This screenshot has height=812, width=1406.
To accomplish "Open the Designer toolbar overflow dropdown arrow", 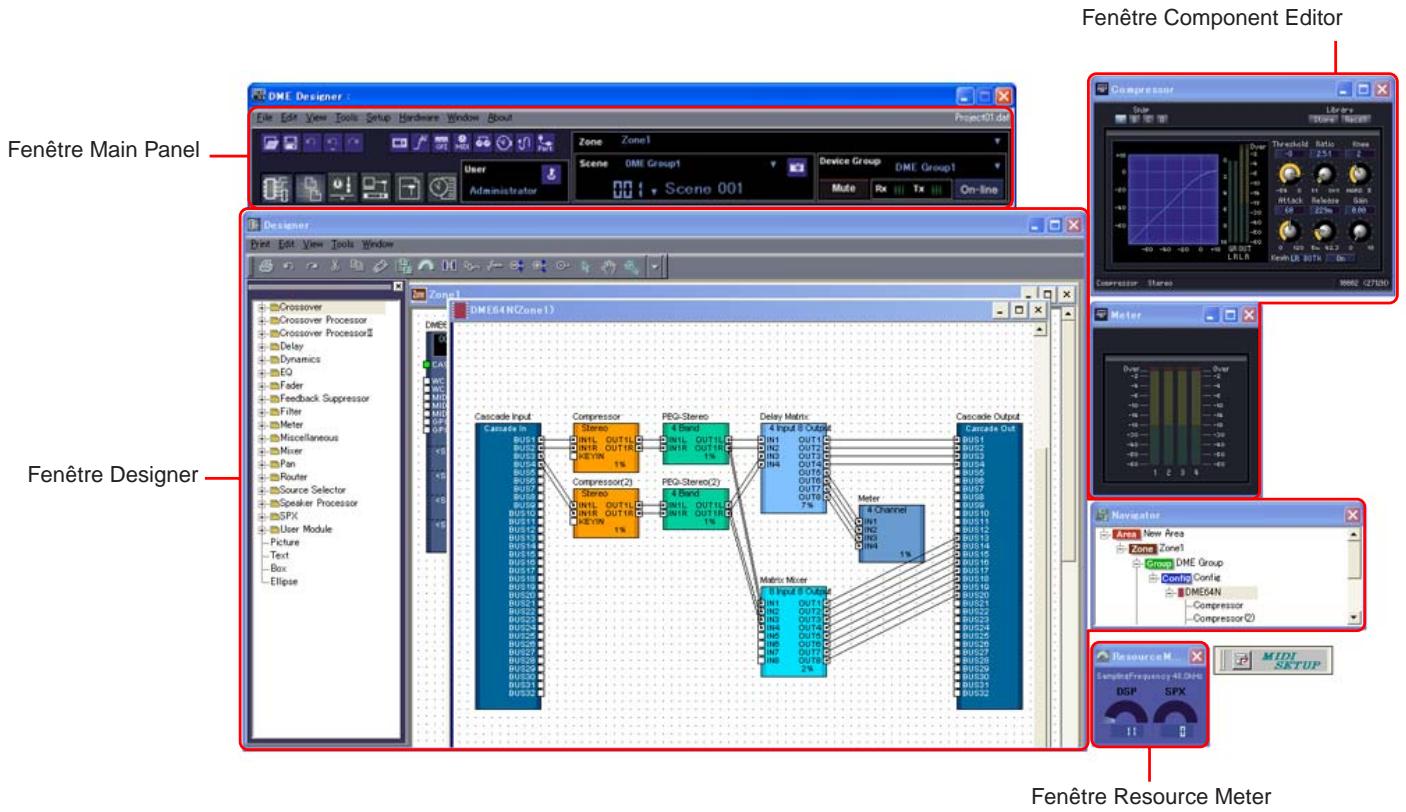I will 654,266.
